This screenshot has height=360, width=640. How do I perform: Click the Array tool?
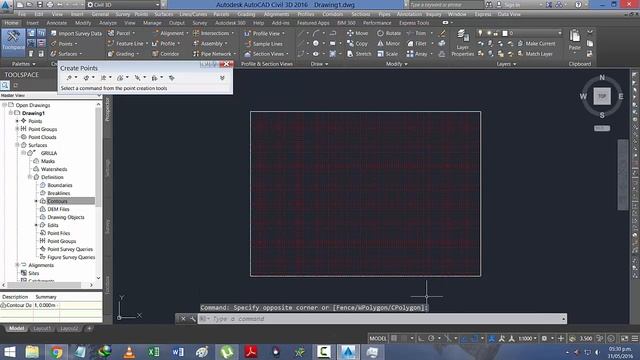pos(417,53)
